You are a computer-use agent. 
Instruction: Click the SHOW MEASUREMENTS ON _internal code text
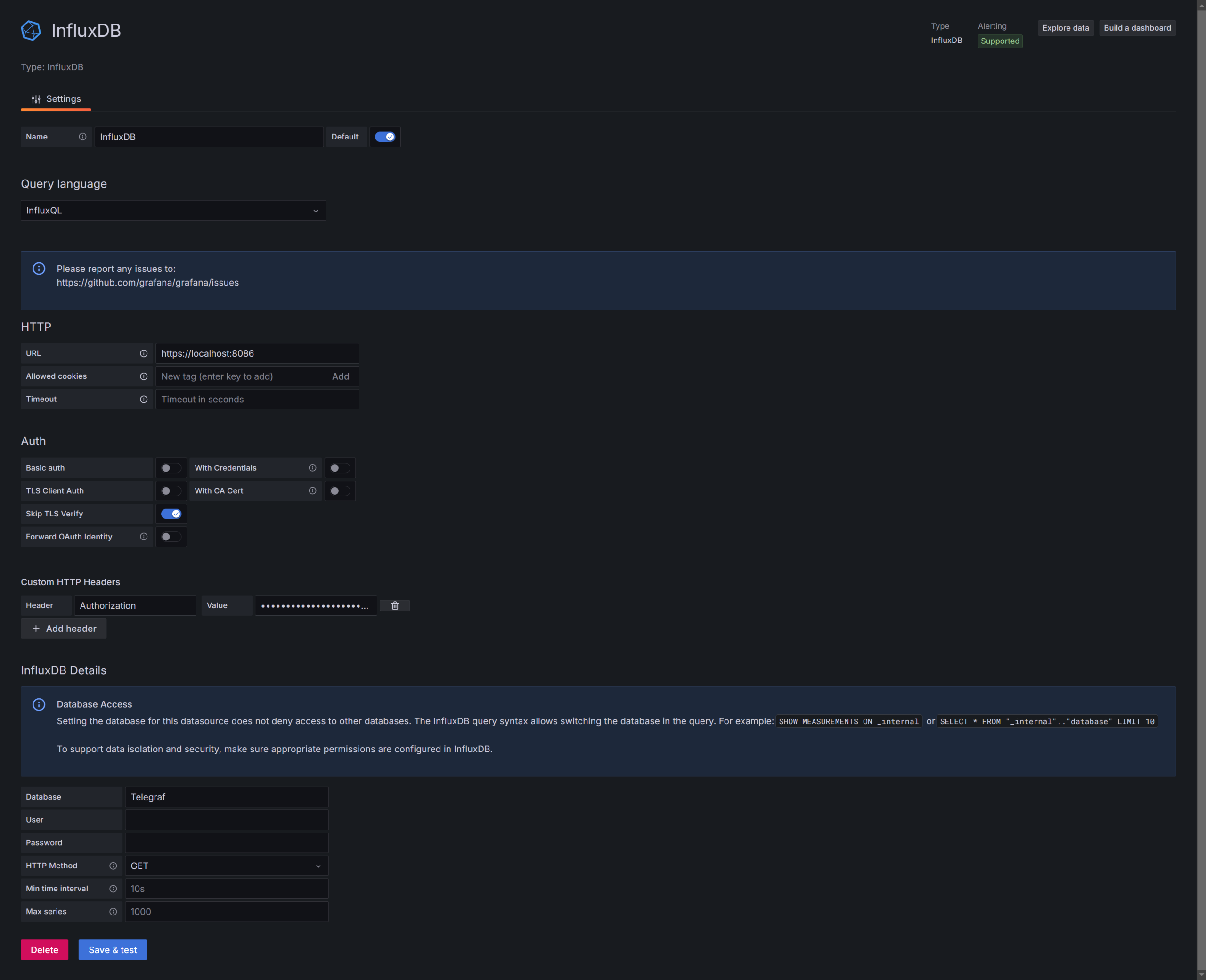pyautogui.click(x=849, y=721)
